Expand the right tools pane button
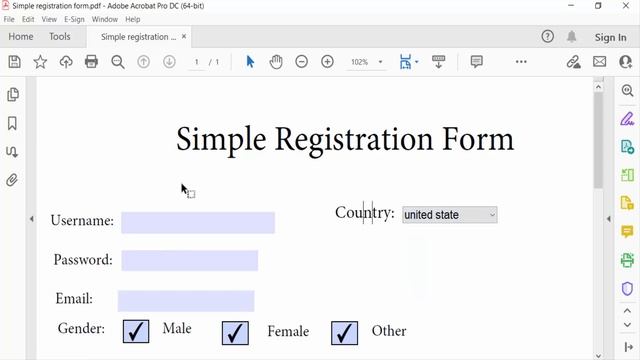The image size is (640, 360). click(x=628, y=347)
